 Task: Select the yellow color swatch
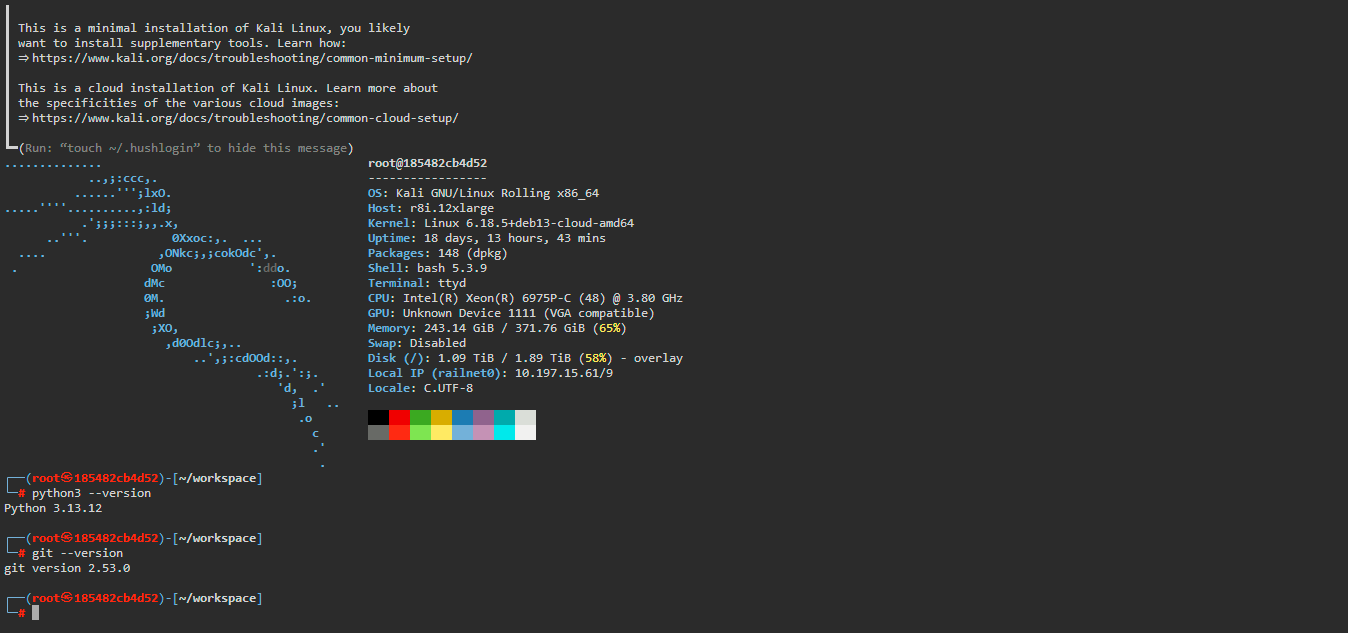pyautogui.click(x=441, y=417)
